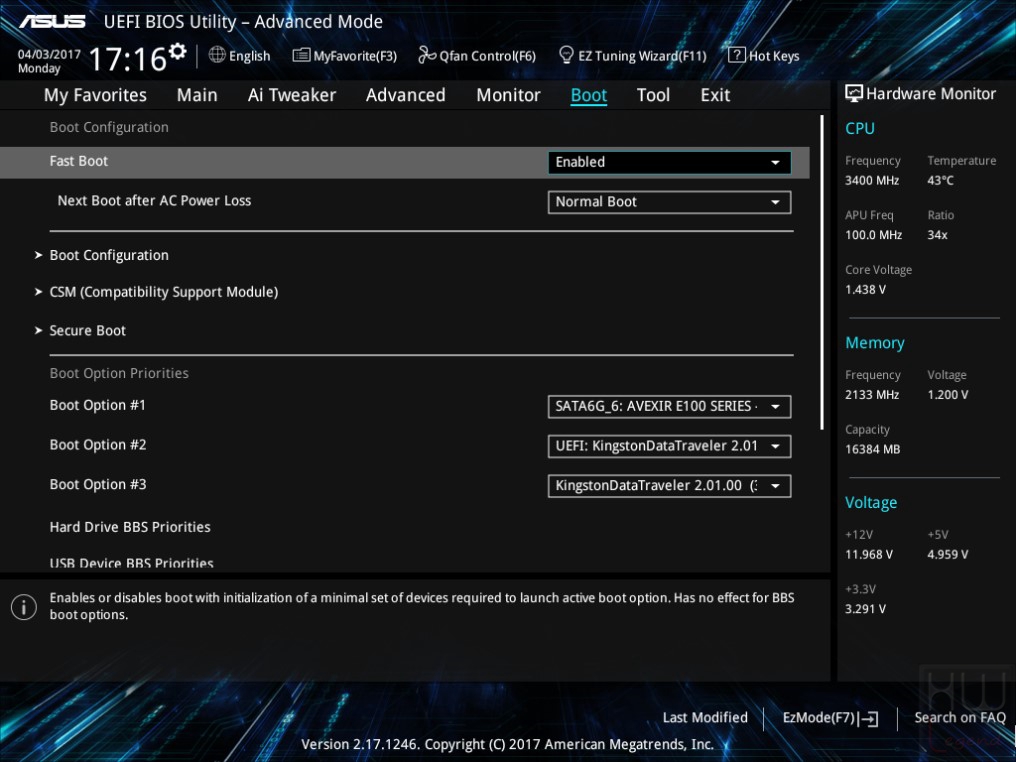The image size is (1016, 762).
Task: Switch to the Monitor tab
Action: (508, 95)
